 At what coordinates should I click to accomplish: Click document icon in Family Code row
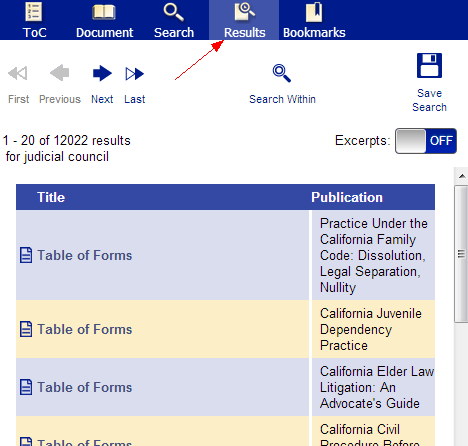26,255
